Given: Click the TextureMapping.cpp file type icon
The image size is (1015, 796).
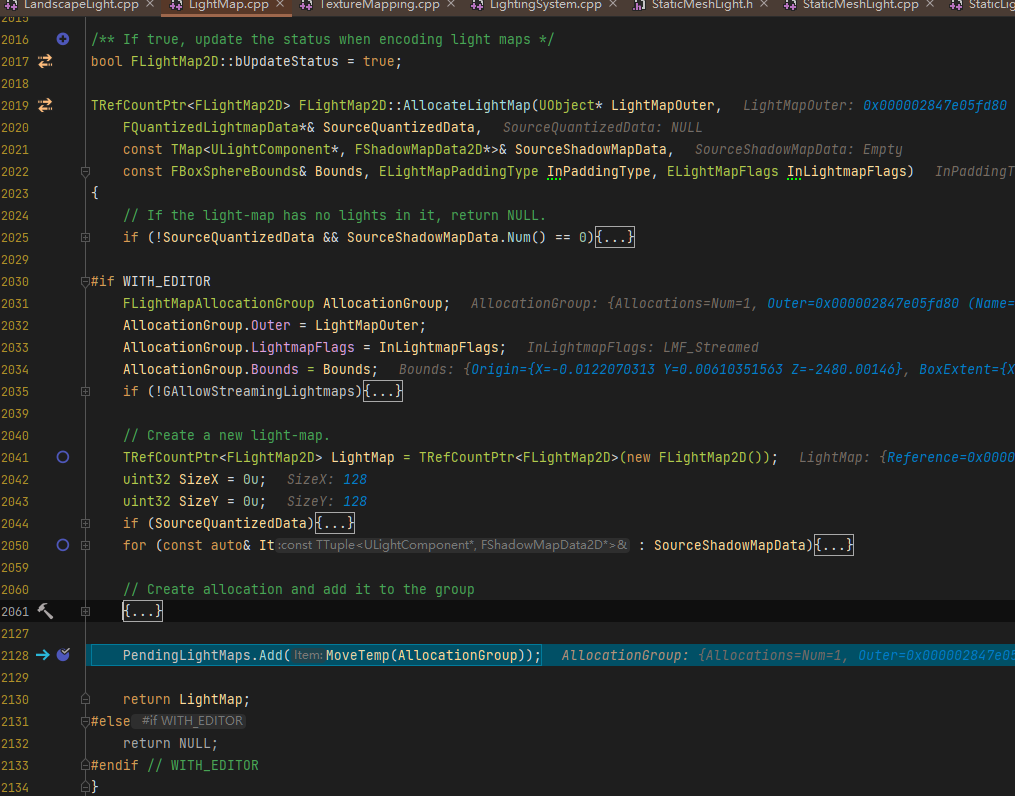Looking at the screenshot, I should 306,5.
